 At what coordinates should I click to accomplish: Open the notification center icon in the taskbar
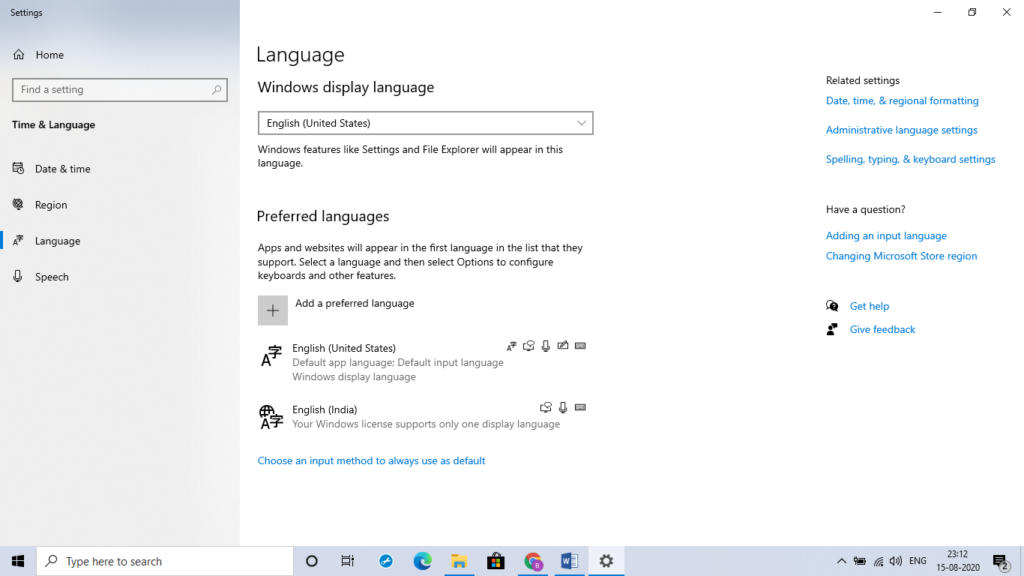(1000, 561)
